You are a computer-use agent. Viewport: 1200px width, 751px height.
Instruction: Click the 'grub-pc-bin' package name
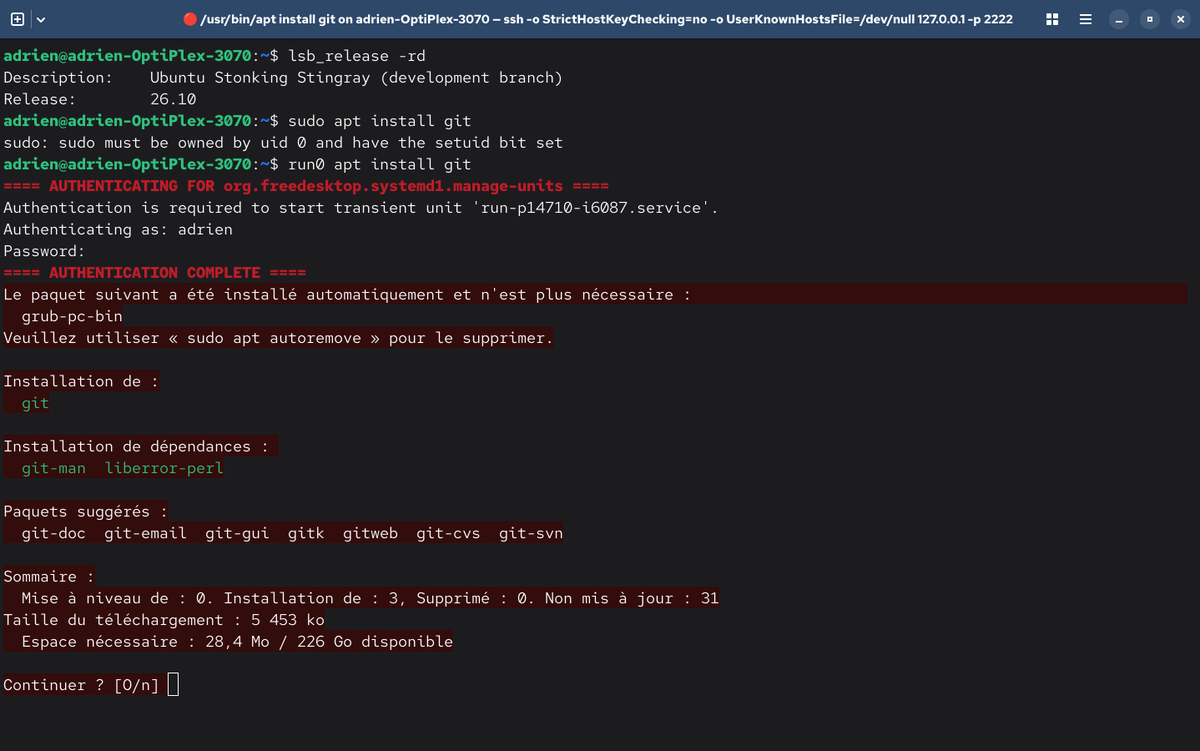(72, 316)
